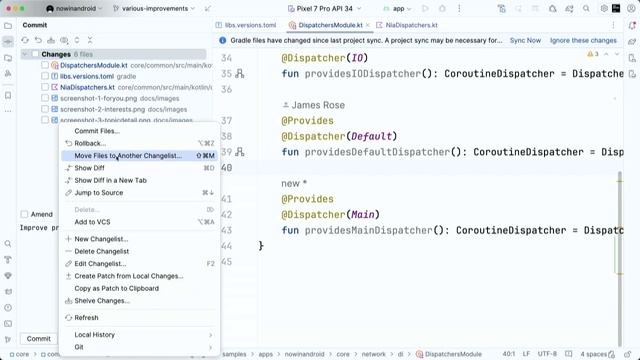Viewport: 640px width, 360px height.
Task: Click the Sync Now link
Action: [x=525, y=40]
